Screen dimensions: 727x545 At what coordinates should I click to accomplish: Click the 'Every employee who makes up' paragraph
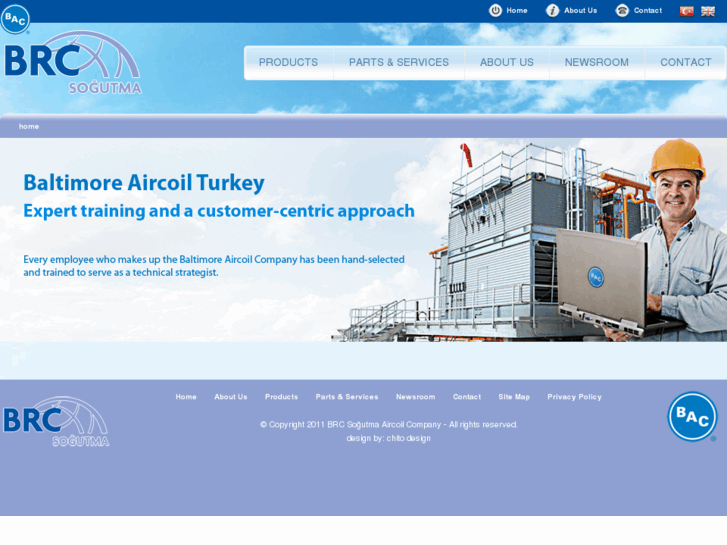coord(214,266)
